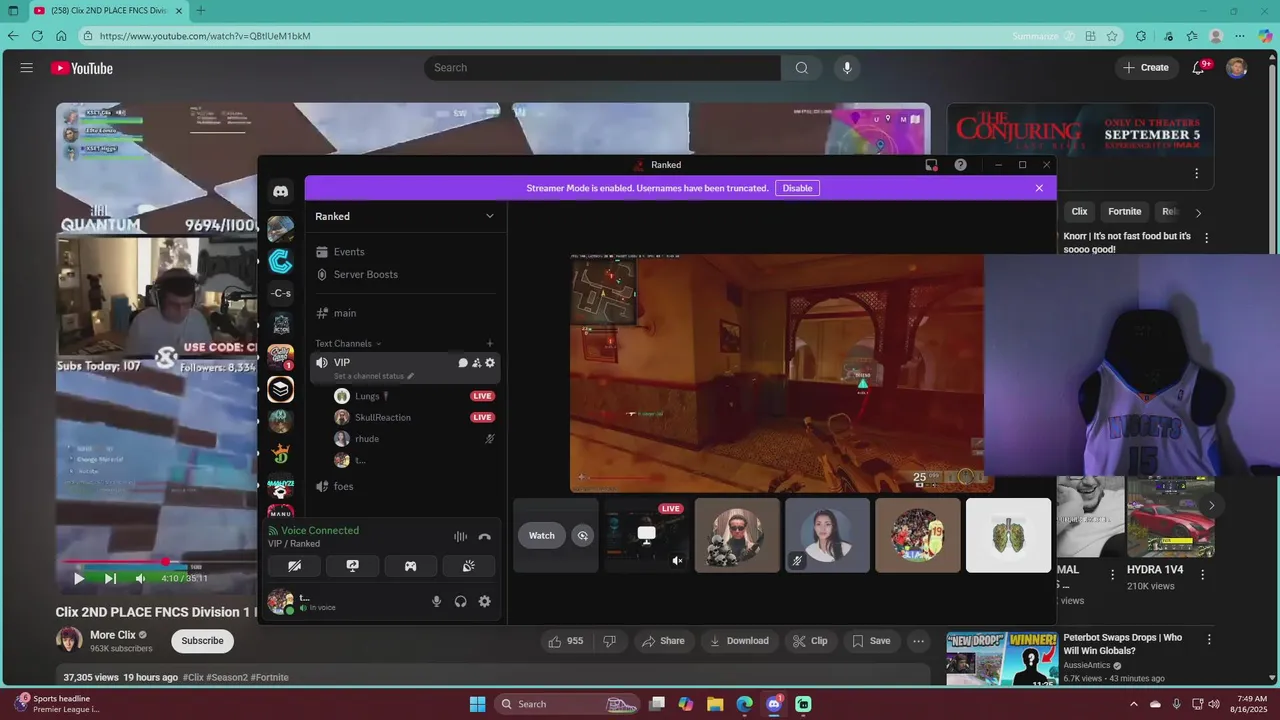The width and height of the screenshot is (1280, 720).
Task: Create invite for the VIP channel
Action: click(476, 363)
